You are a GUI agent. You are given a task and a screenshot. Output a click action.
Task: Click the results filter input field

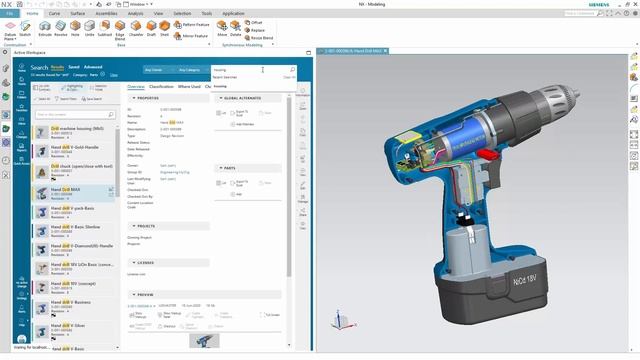(75, 115)
